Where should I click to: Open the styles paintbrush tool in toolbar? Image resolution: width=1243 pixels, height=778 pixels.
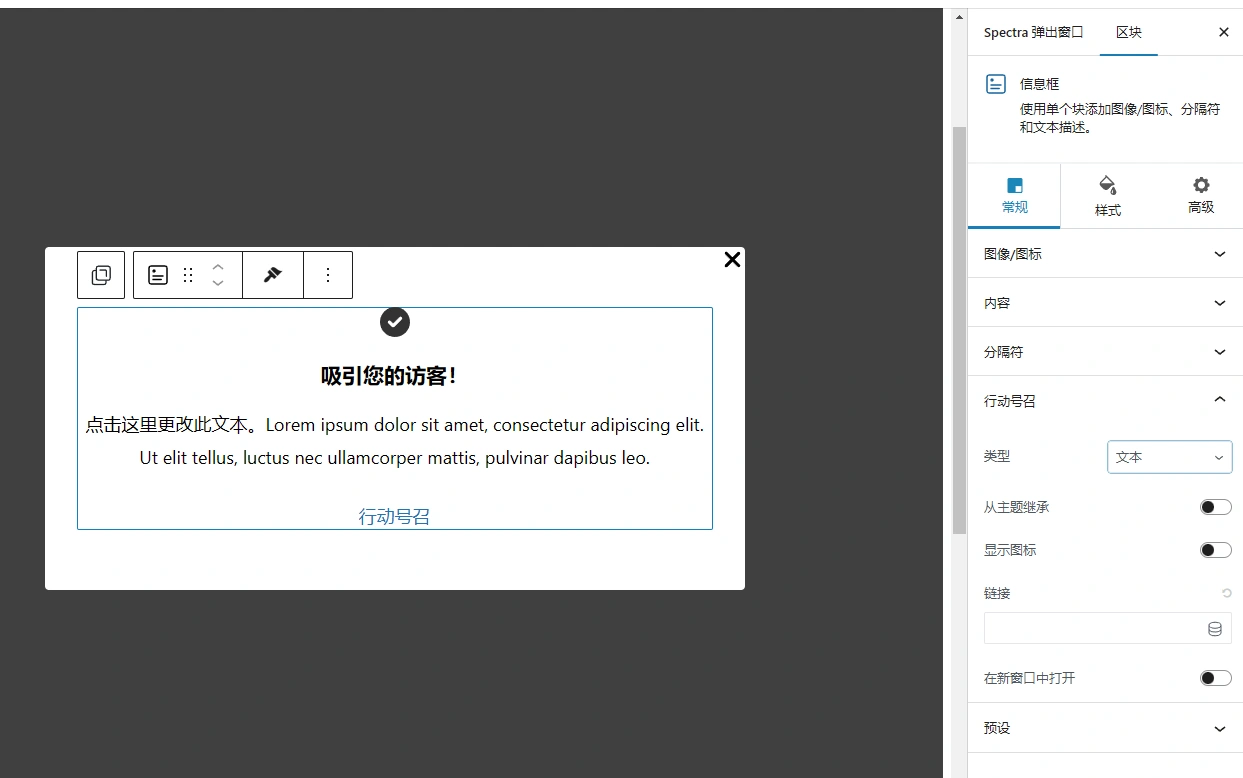(x=271, y=275)
